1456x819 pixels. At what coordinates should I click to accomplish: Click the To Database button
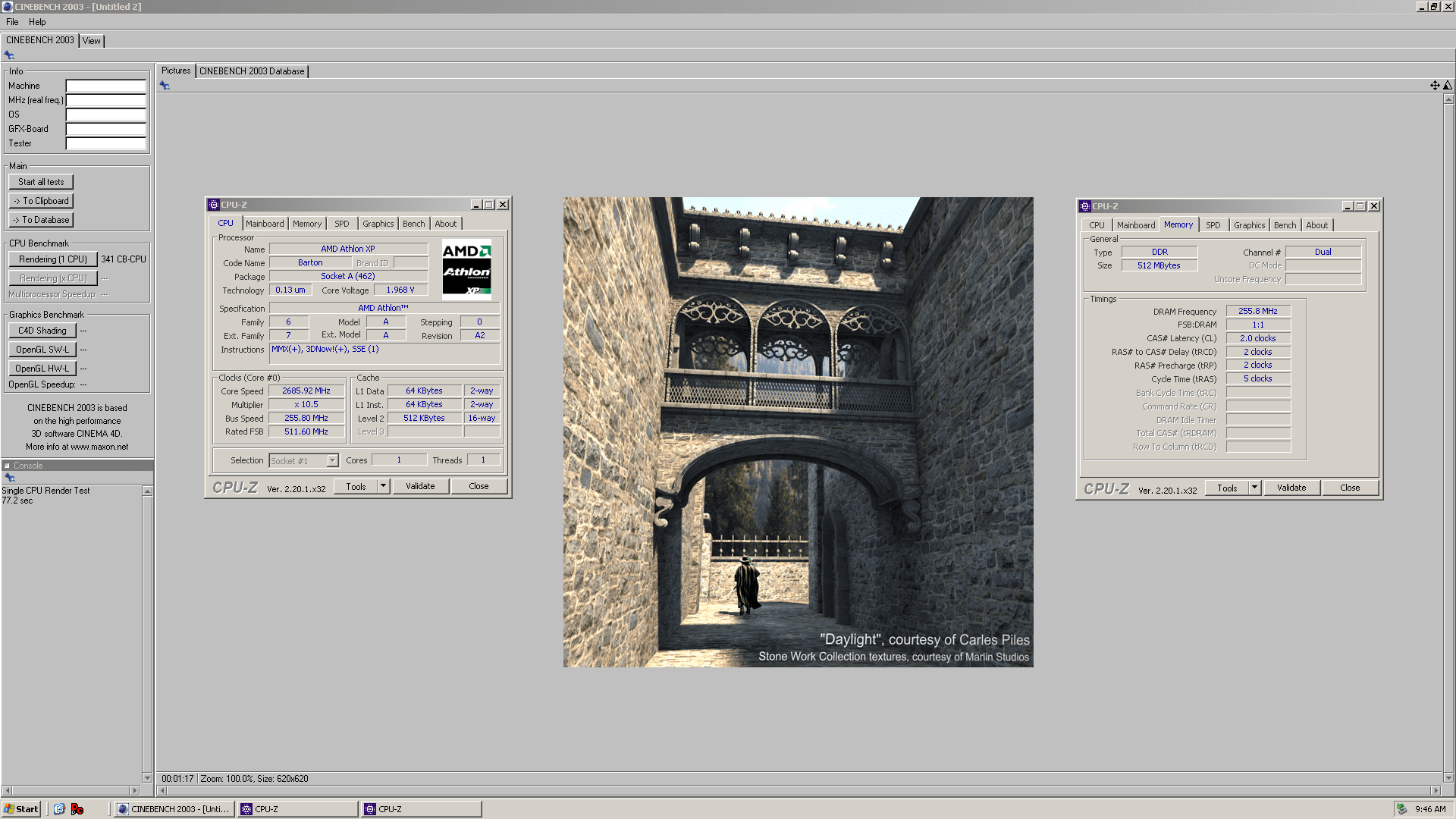coord(41,220)
